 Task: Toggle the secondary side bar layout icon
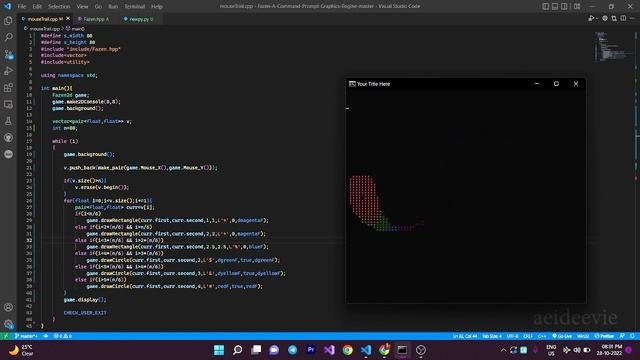tap(564, 7)
